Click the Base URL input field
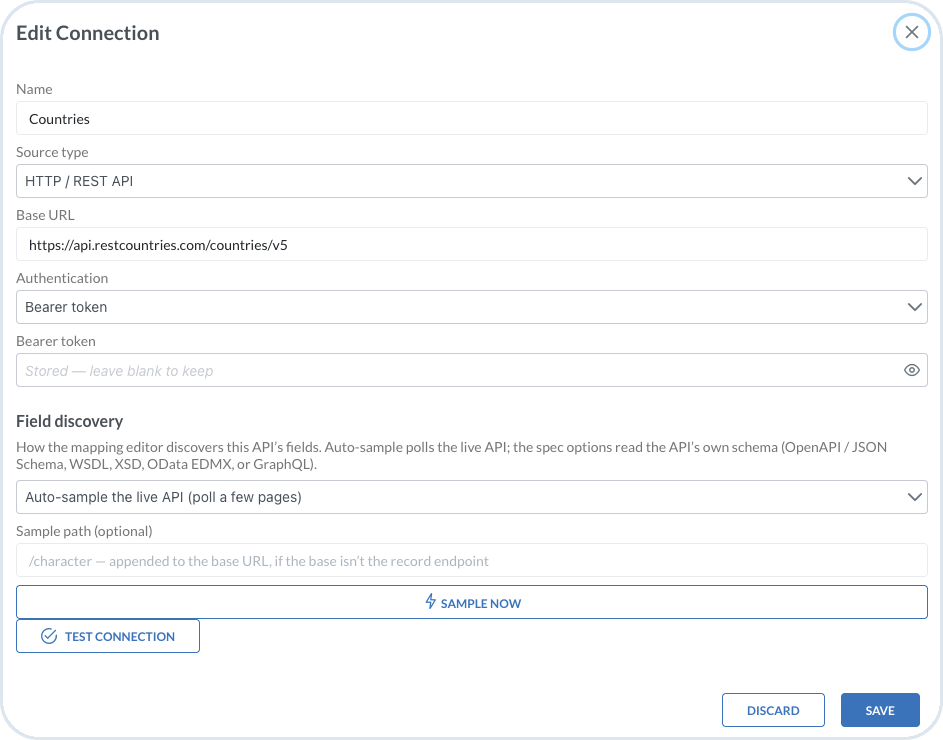Viewport: 943px width, 740px height. (x=472, y=244)
